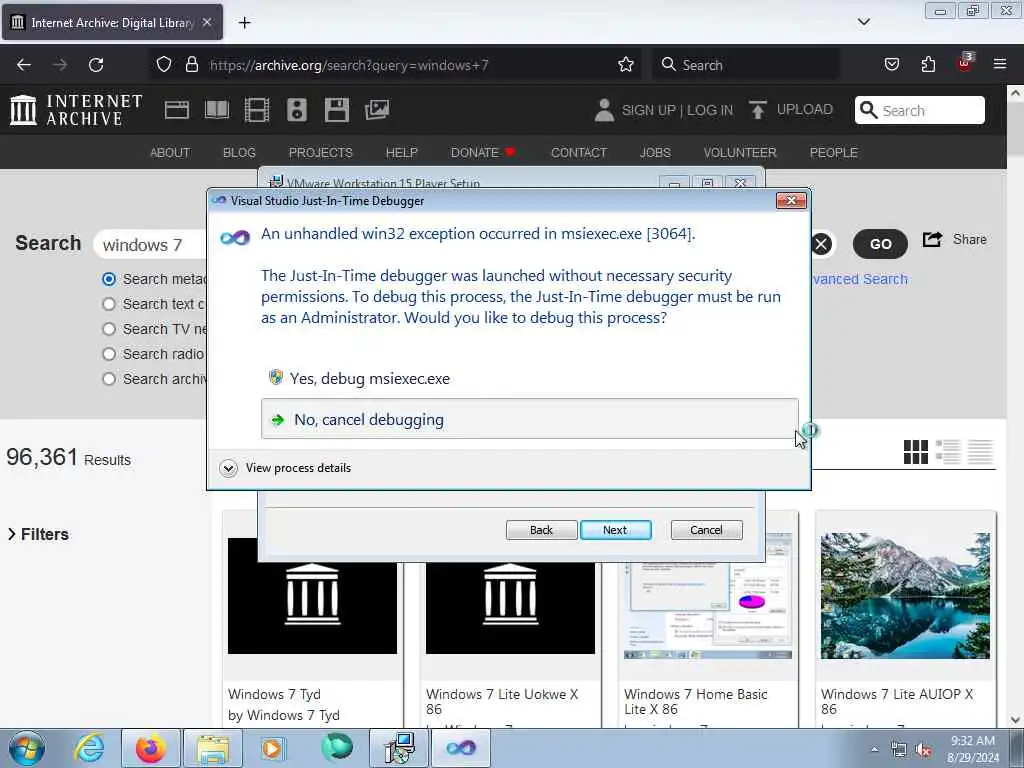Open the CONTACT menu item
The image size is (1024, 768).
(579, 152)
